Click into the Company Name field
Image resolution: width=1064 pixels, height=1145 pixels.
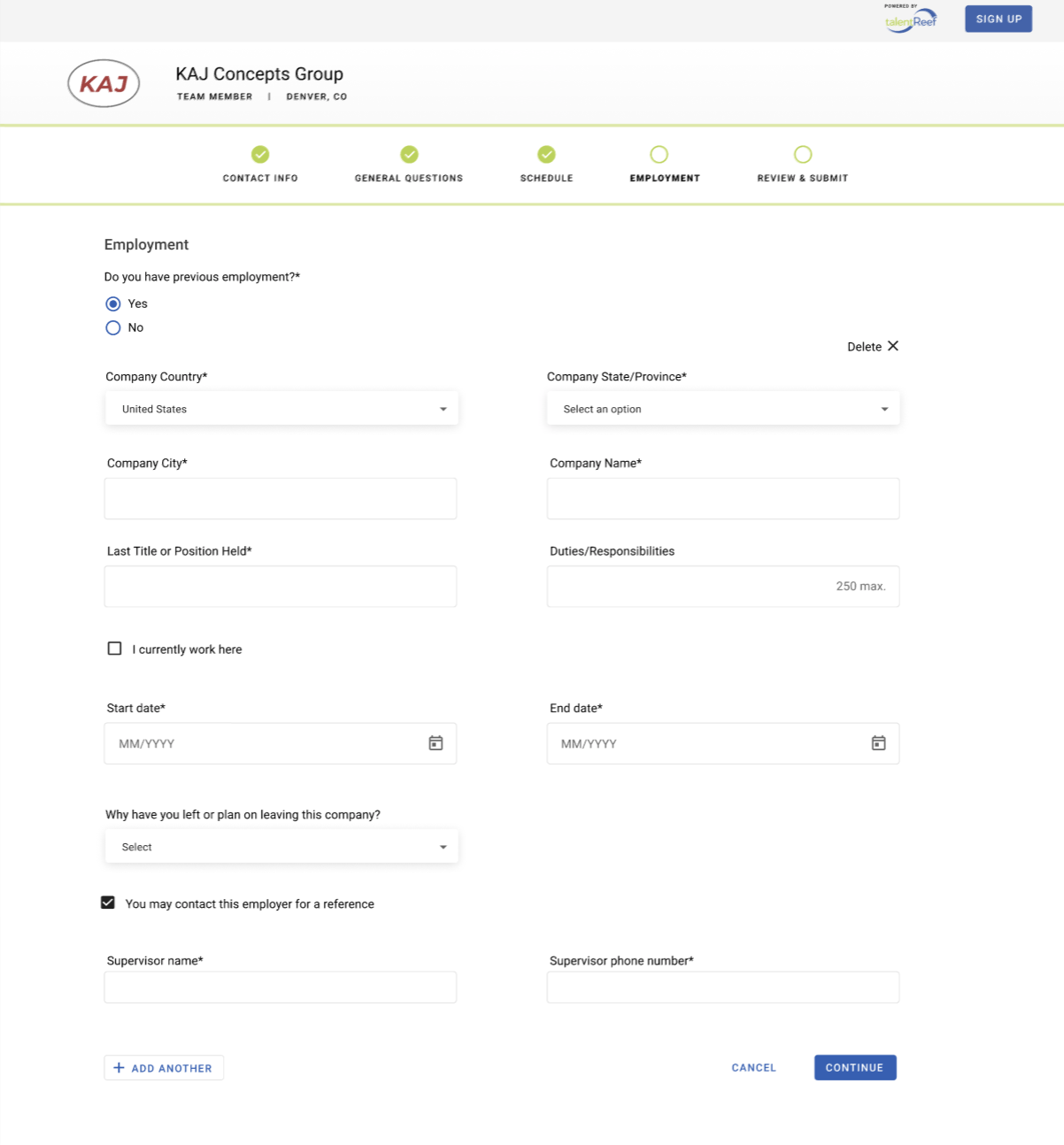(723, 499)
